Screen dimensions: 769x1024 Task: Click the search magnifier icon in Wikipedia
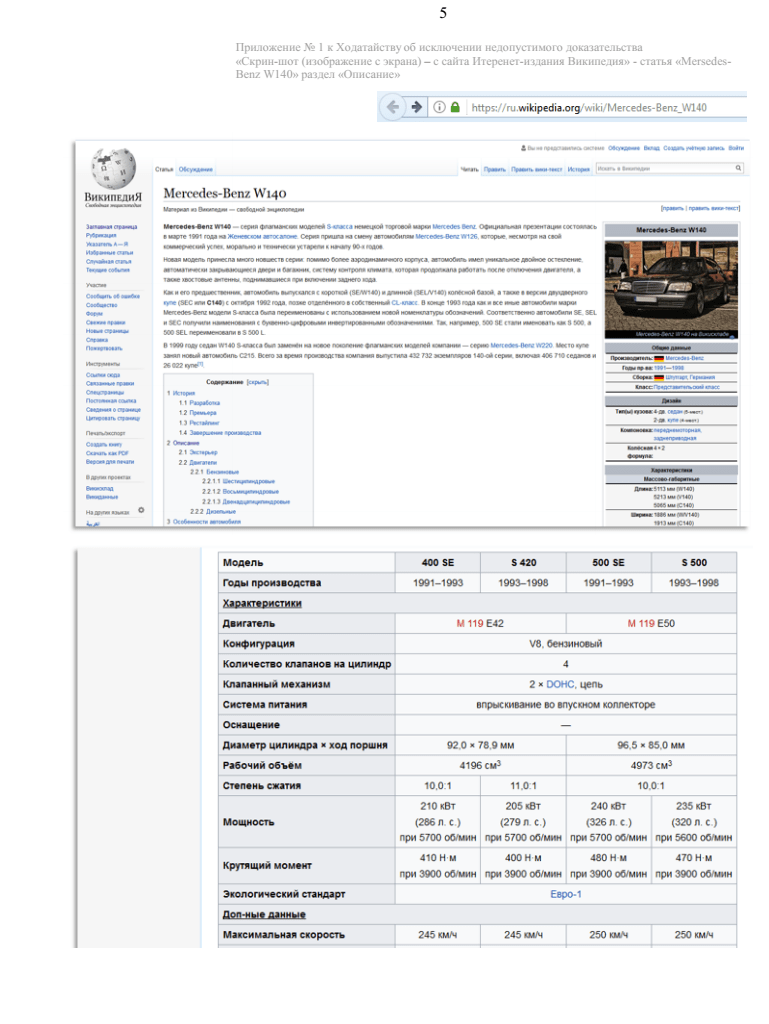(738, 168)
